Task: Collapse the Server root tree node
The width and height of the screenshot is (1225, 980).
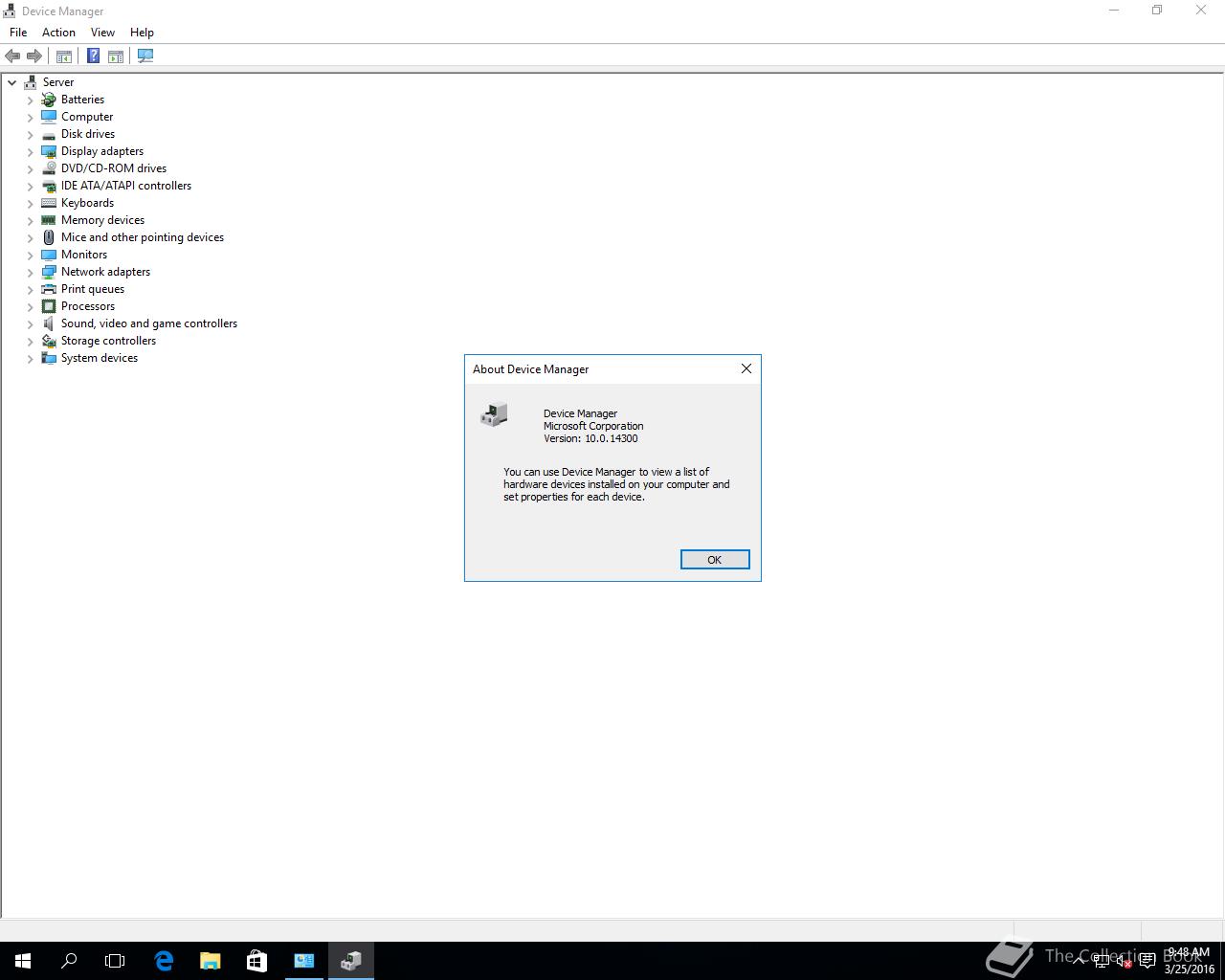Action: (x=12, y=82)
